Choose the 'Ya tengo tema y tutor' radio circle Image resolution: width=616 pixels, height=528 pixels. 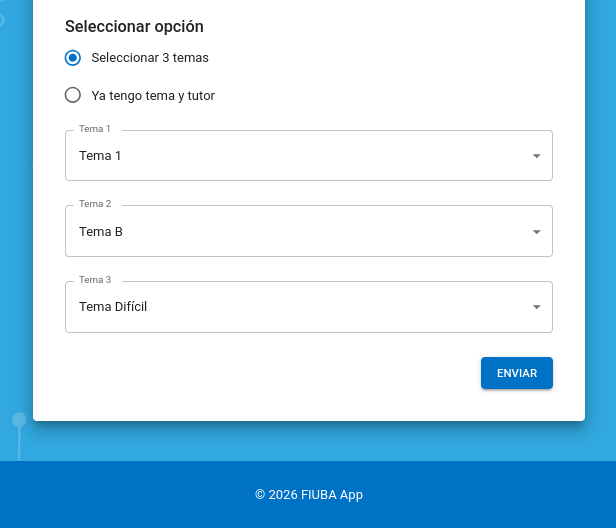pos(73,96)
